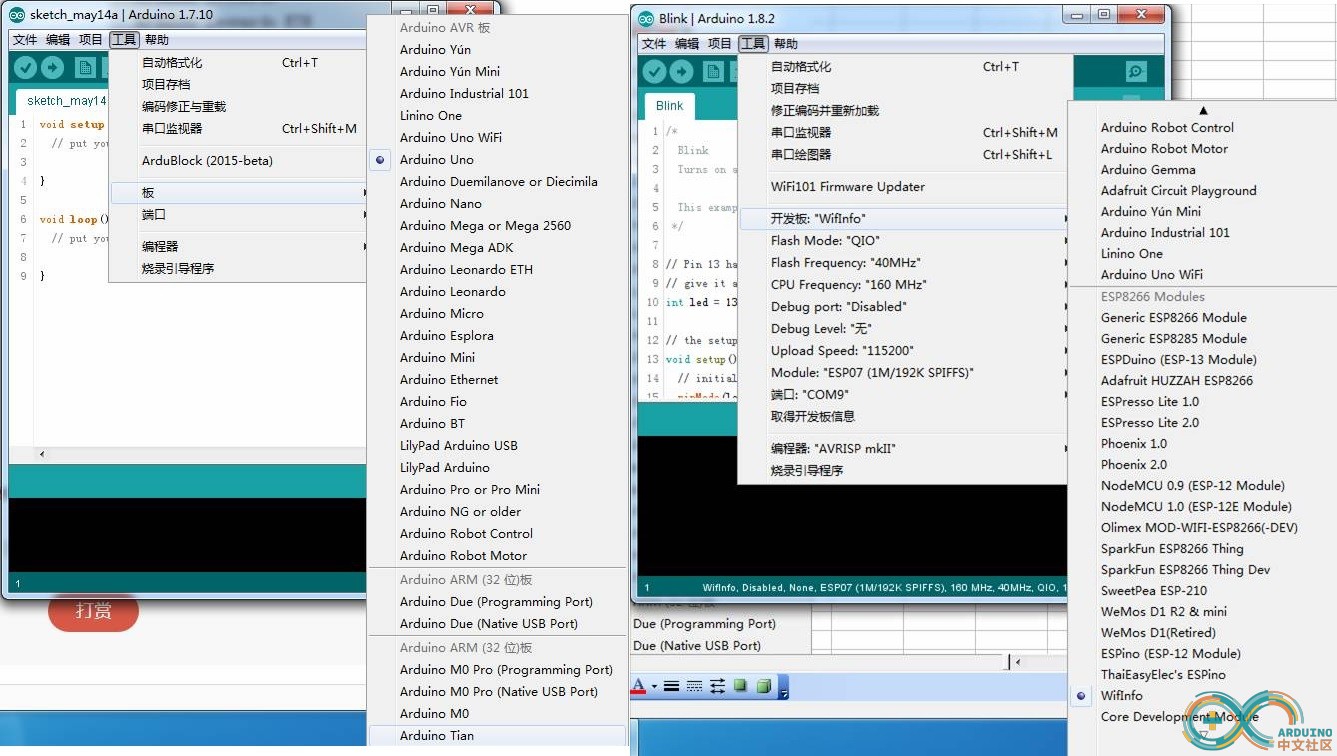
Task: Click New sketch icon in Arduino 1.7.10 window
Action: (86, 68)
